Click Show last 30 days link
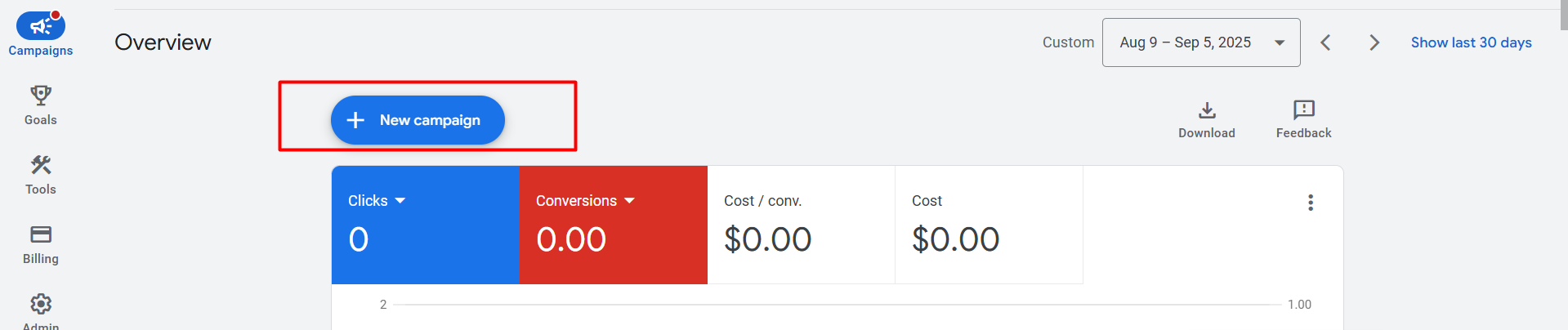 point(1471,42)
